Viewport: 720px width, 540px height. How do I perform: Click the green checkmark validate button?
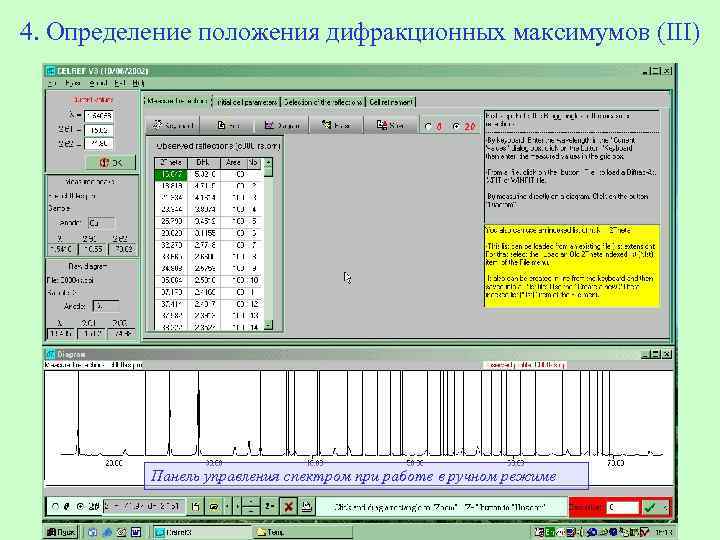click(x=650, y=507)
